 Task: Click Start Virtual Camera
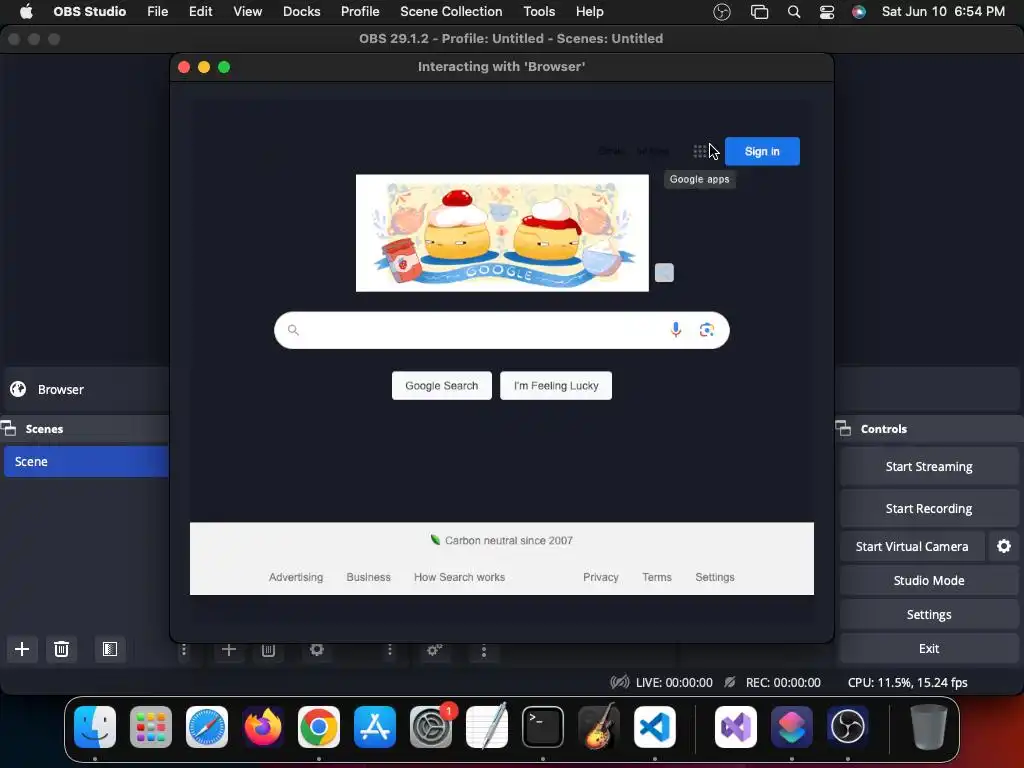(912, 546)
